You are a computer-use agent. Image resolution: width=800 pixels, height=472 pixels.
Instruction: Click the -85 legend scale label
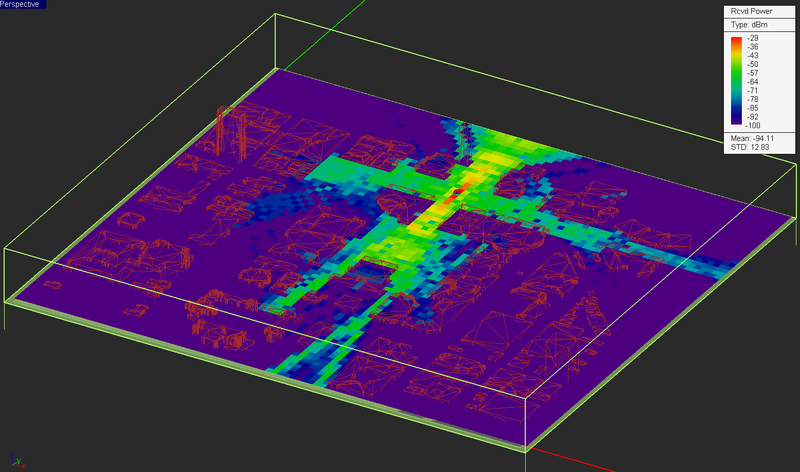(752, 106)
